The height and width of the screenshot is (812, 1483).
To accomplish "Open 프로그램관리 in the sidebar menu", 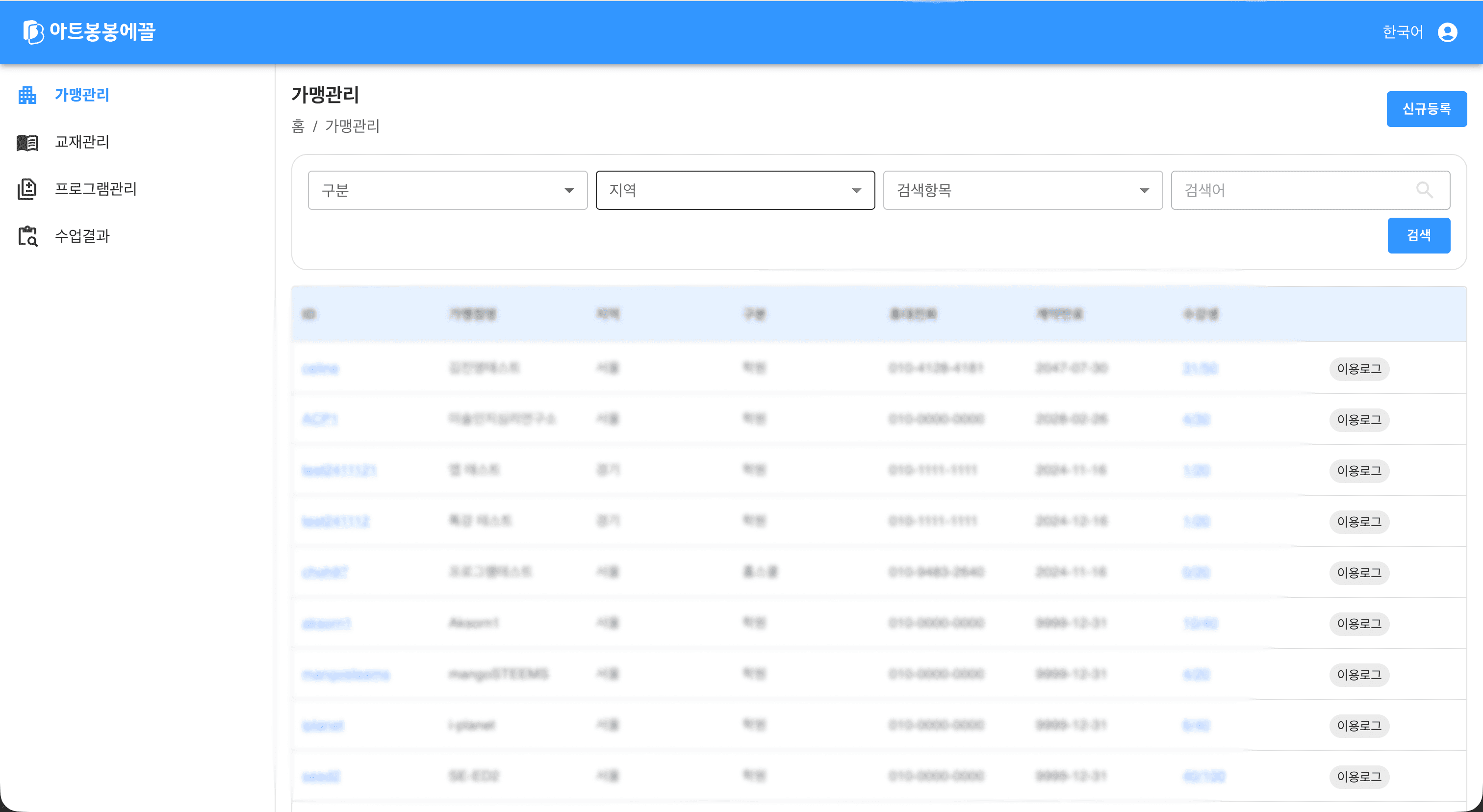I will click(96, 189).
